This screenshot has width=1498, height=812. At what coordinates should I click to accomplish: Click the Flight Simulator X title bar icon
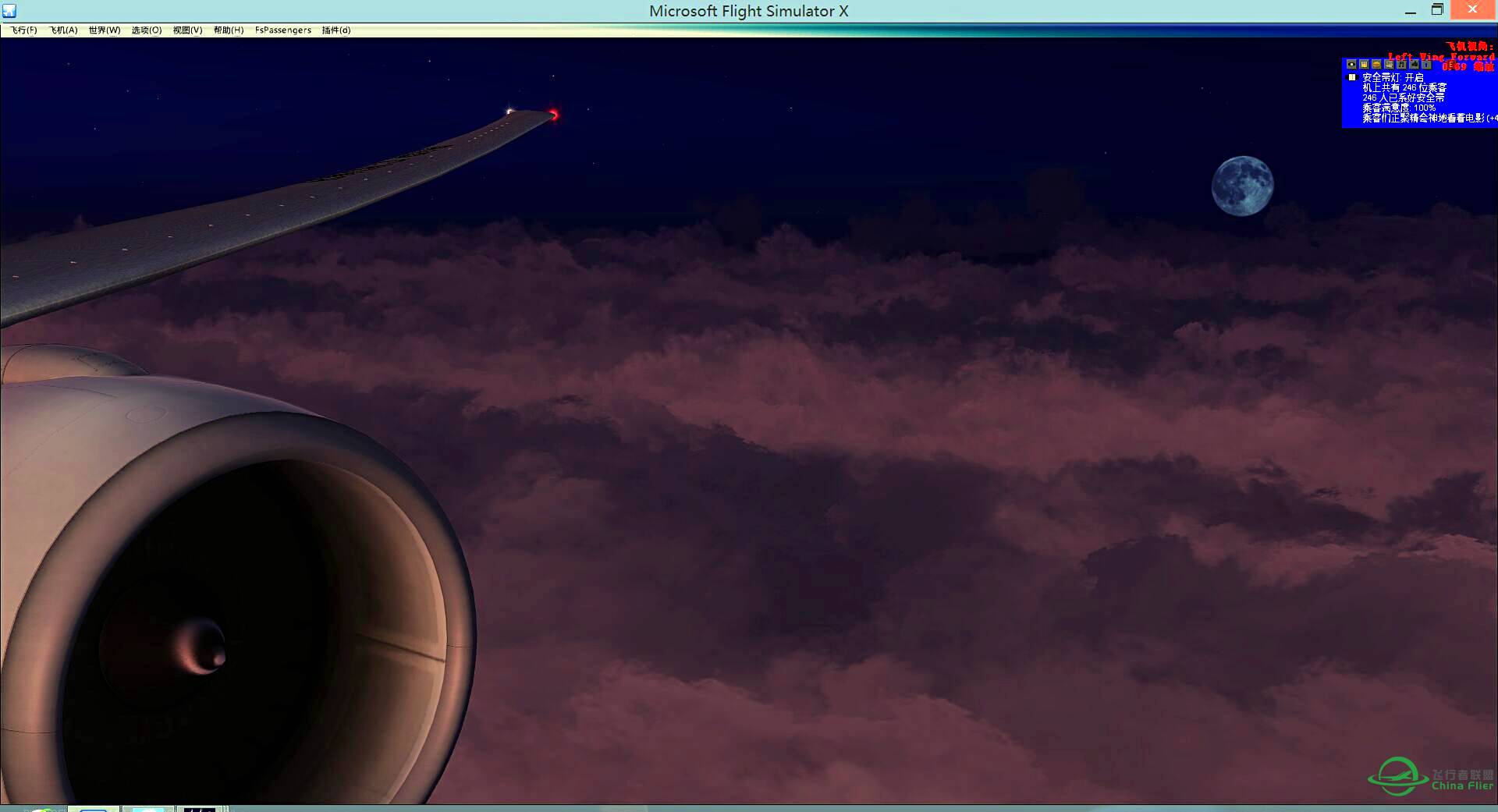pos(9,11)
